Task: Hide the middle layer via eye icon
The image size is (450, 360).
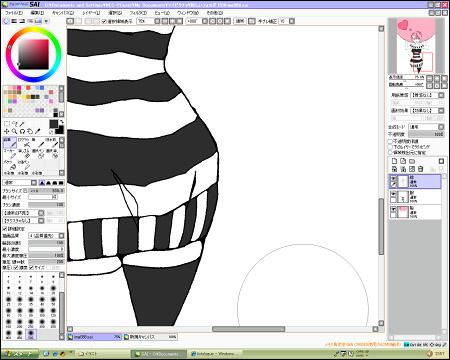Action: coord(393,194)
